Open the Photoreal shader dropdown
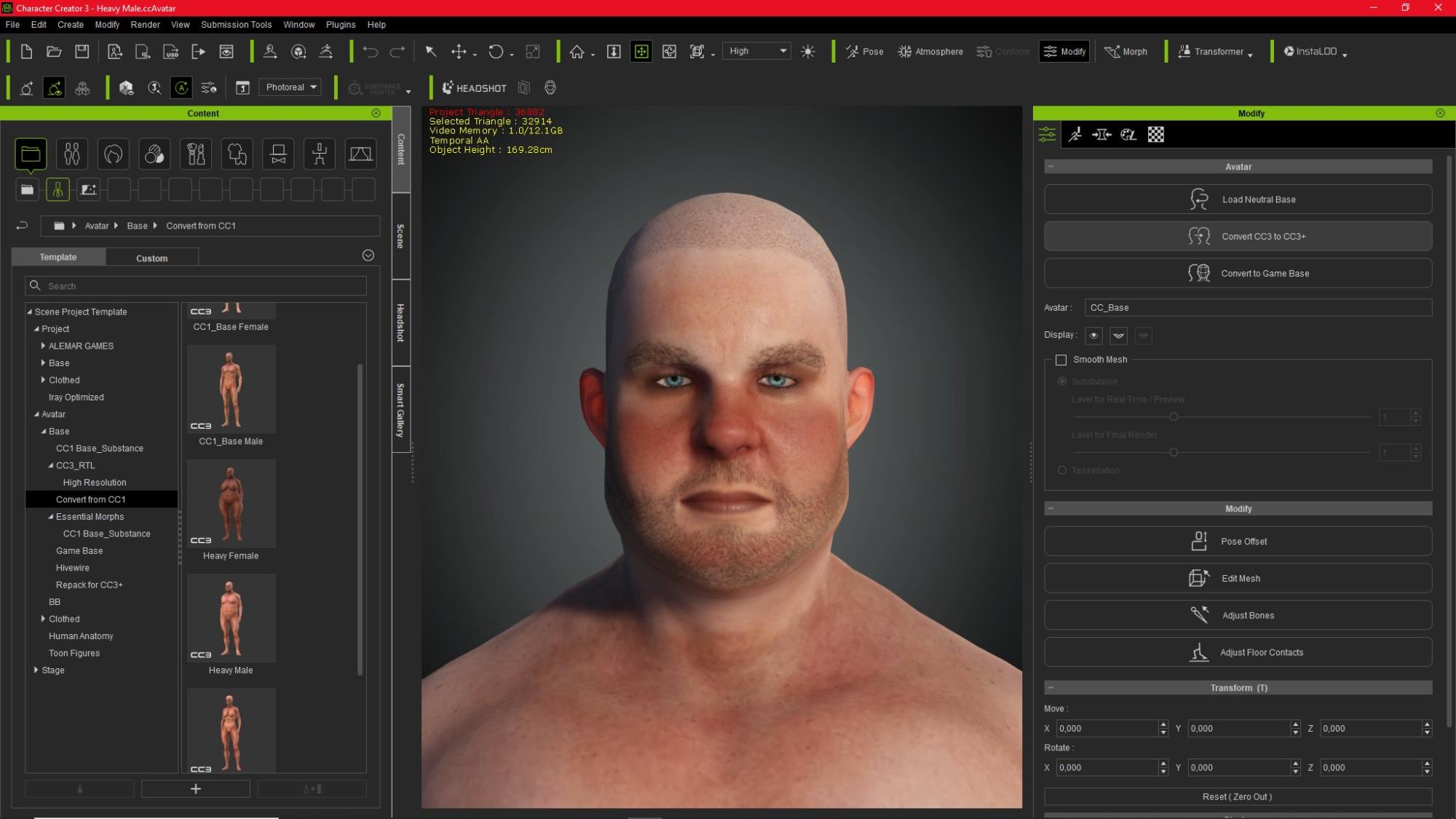This screenshot has width=1456, height=819. point(290,87)
